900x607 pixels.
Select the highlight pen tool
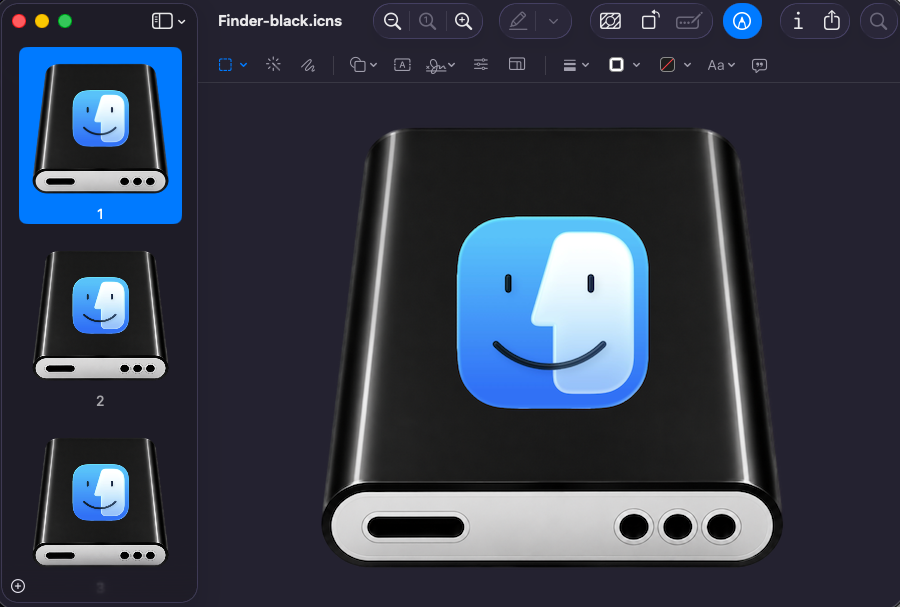(518, 21)
